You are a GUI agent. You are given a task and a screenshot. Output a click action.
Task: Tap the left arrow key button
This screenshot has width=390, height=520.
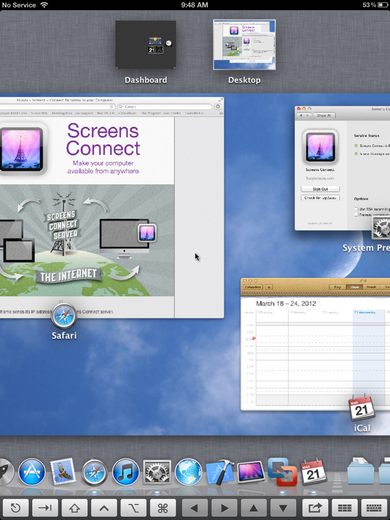tap(195, 508)
